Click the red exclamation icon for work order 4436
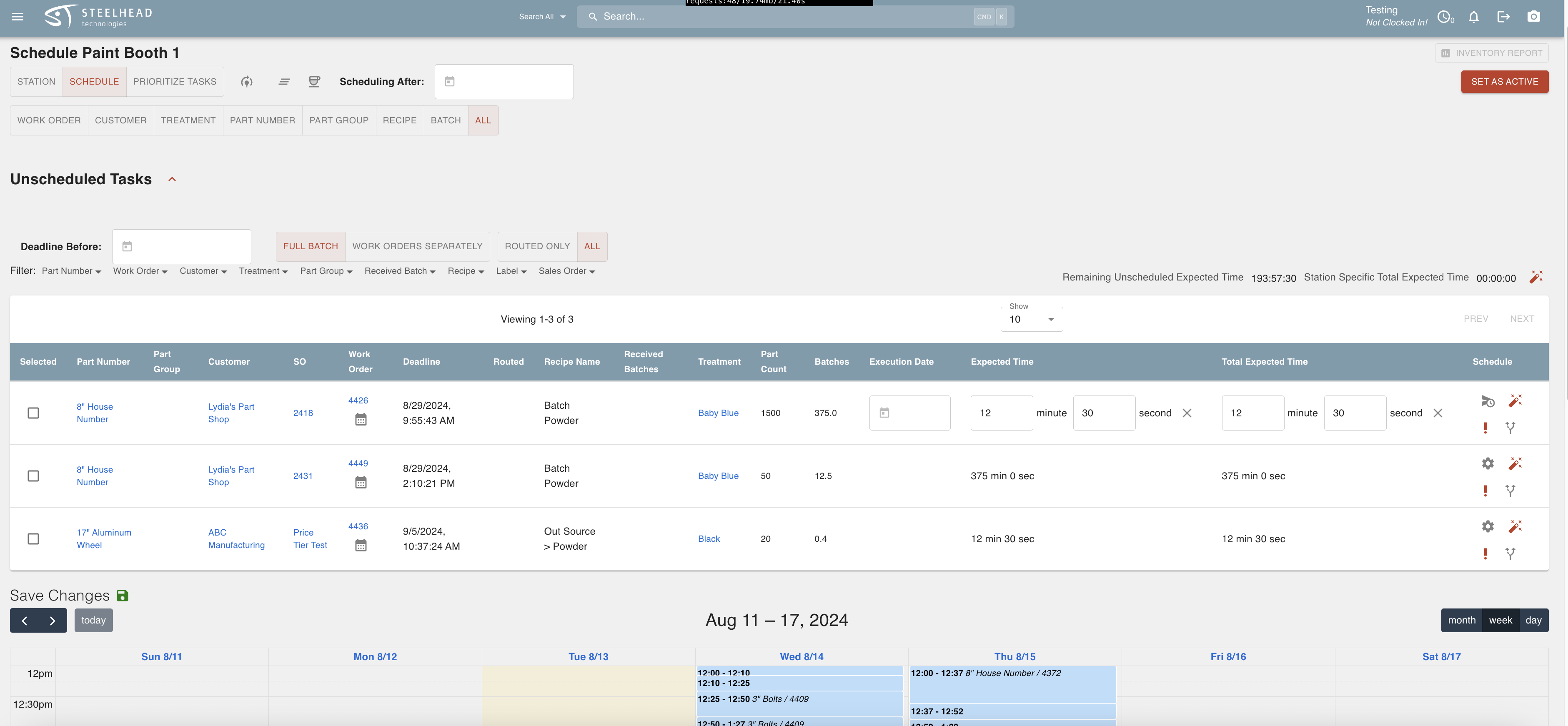The width and height of the screenshot is (1568, 726). click(1485, 554)
